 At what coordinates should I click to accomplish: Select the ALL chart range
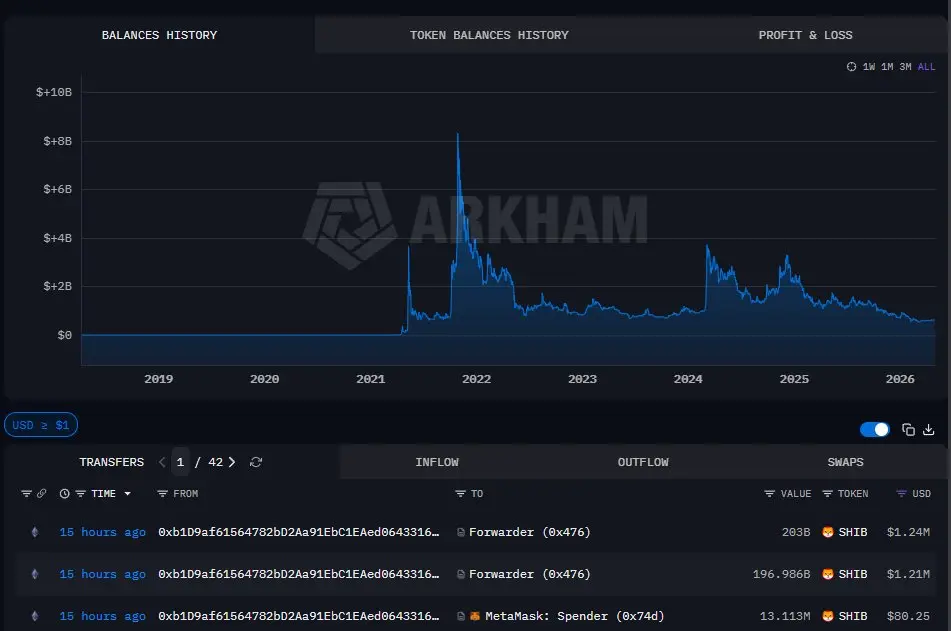pyautogui.click(x=926, y=67)
